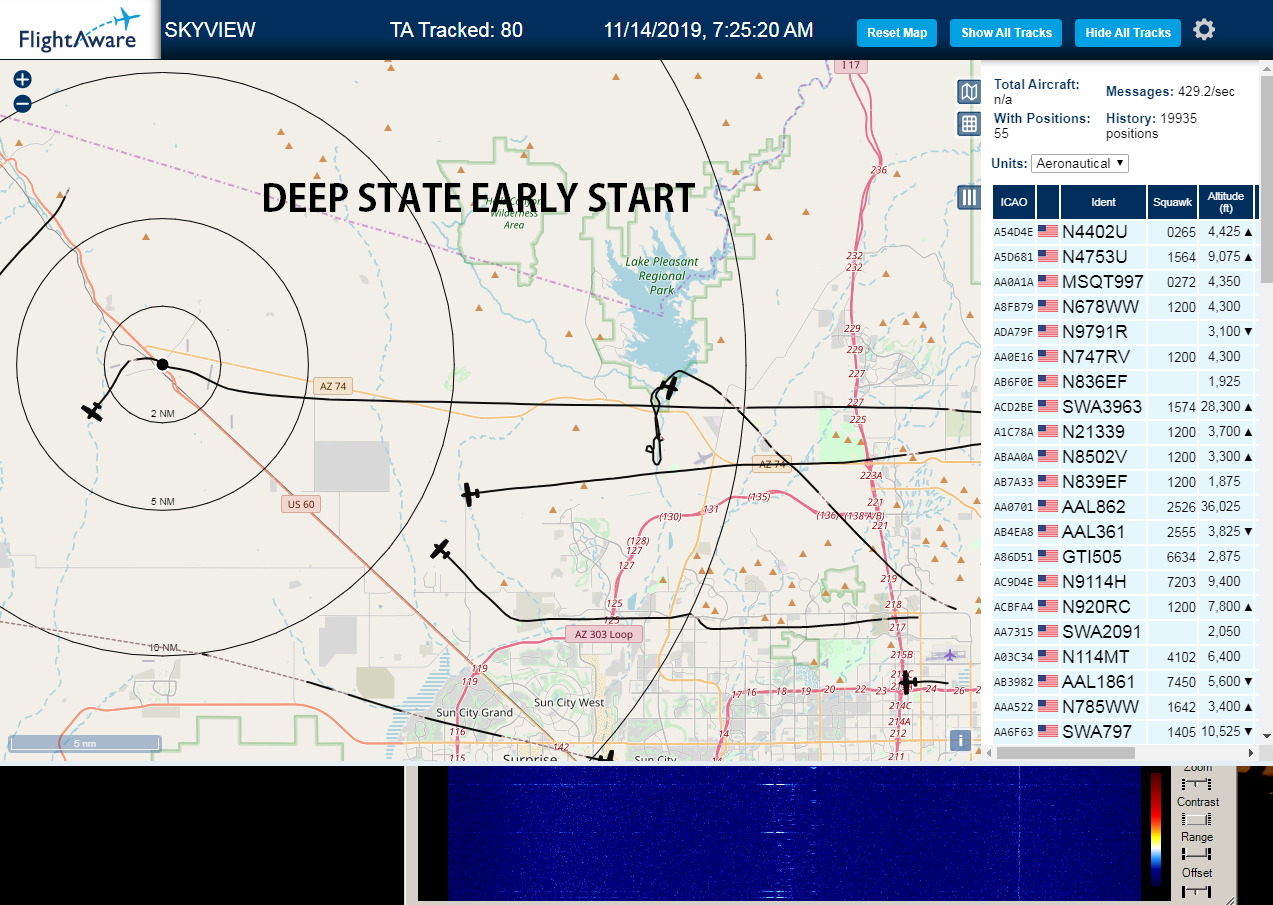Image resolution: width=1273 pixels, height=905 pixels.
Task: Select the AAL1861 aircraft row
Action: [1124, 681]
